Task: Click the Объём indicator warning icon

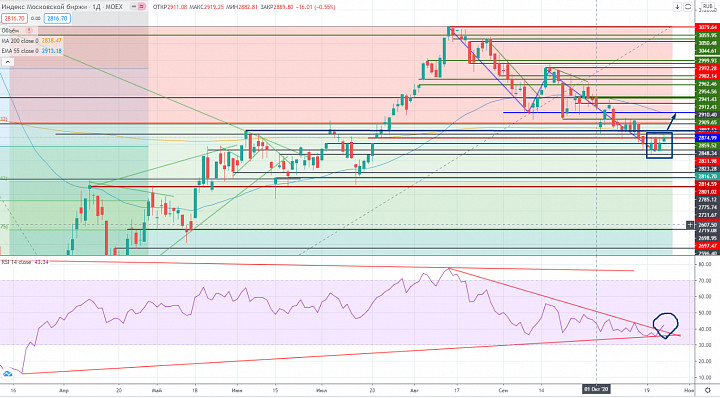Action: tap(29, 30)
